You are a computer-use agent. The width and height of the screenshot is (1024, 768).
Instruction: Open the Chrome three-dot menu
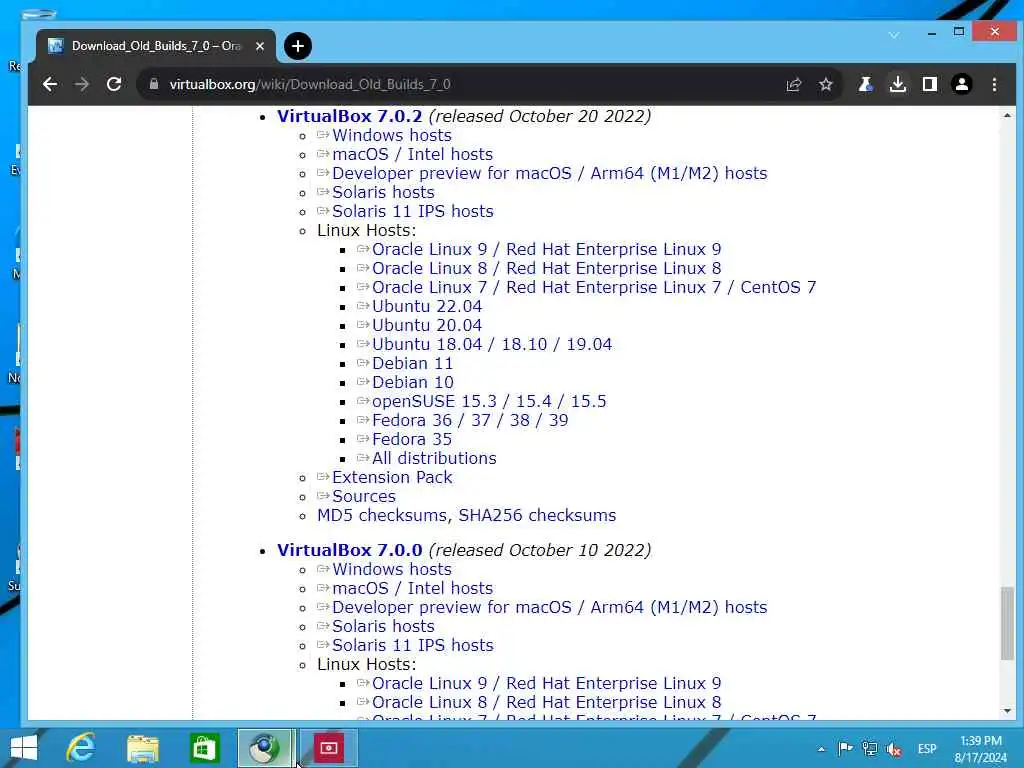point(994,84)
